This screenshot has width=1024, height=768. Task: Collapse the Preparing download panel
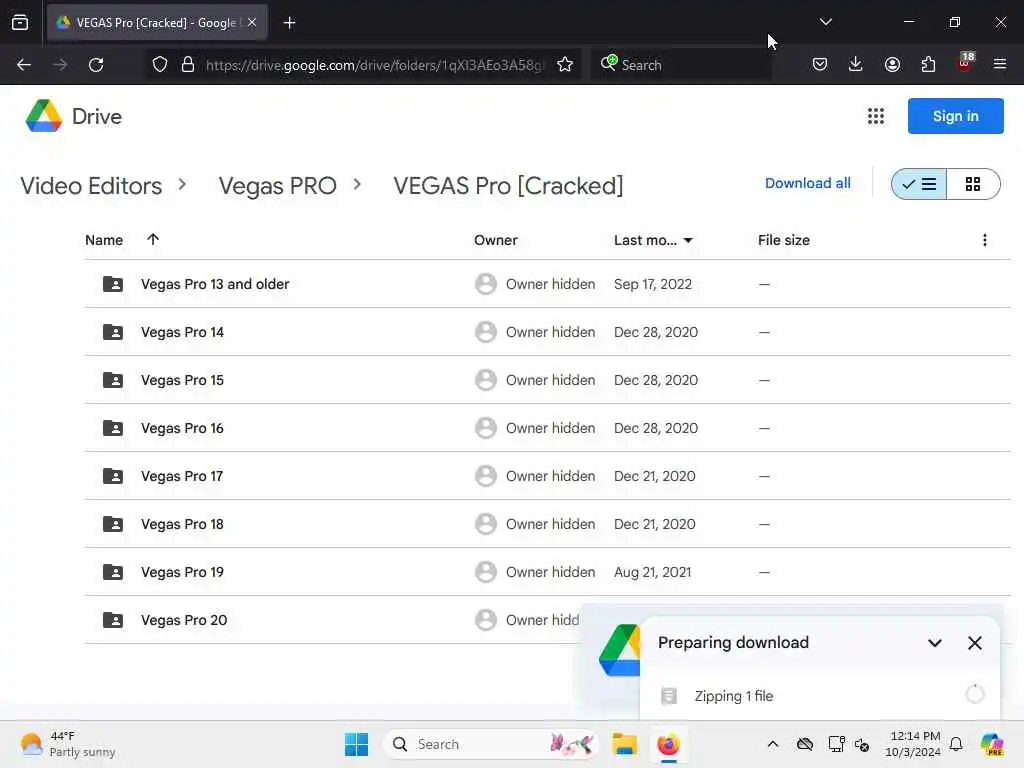pyautogui.click(x=935, y=643)
